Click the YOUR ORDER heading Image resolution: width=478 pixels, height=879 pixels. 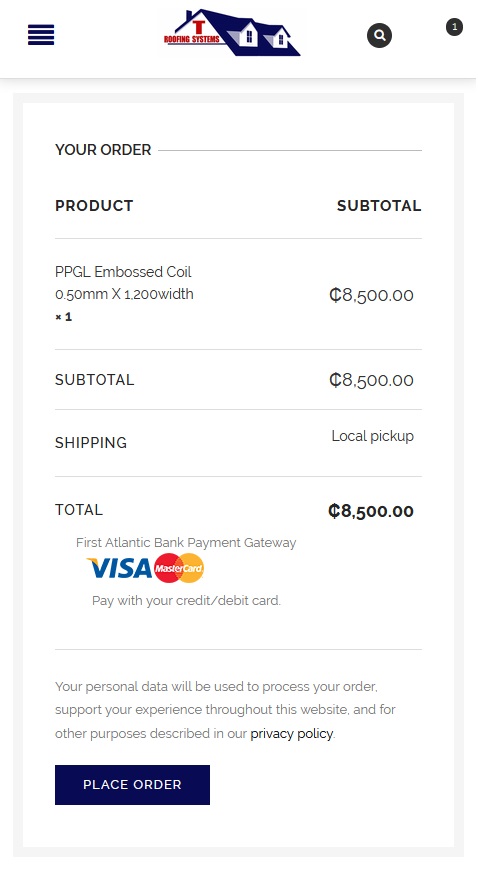point(103,150)
